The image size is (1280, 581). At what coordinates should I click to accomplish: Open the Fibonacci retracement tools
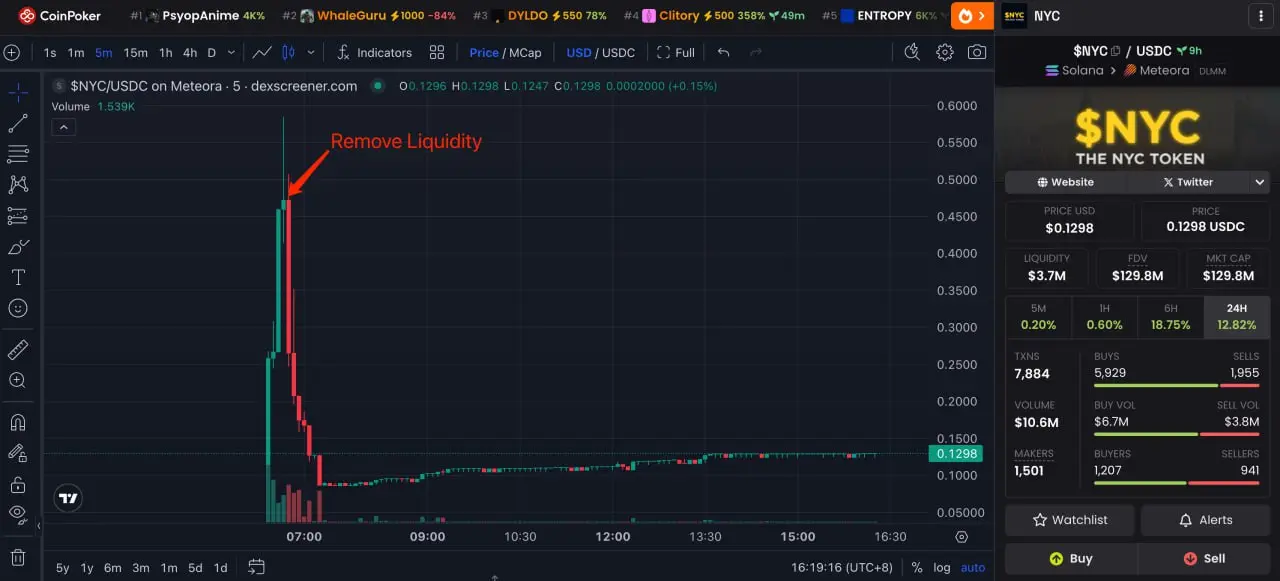[17, 154]
